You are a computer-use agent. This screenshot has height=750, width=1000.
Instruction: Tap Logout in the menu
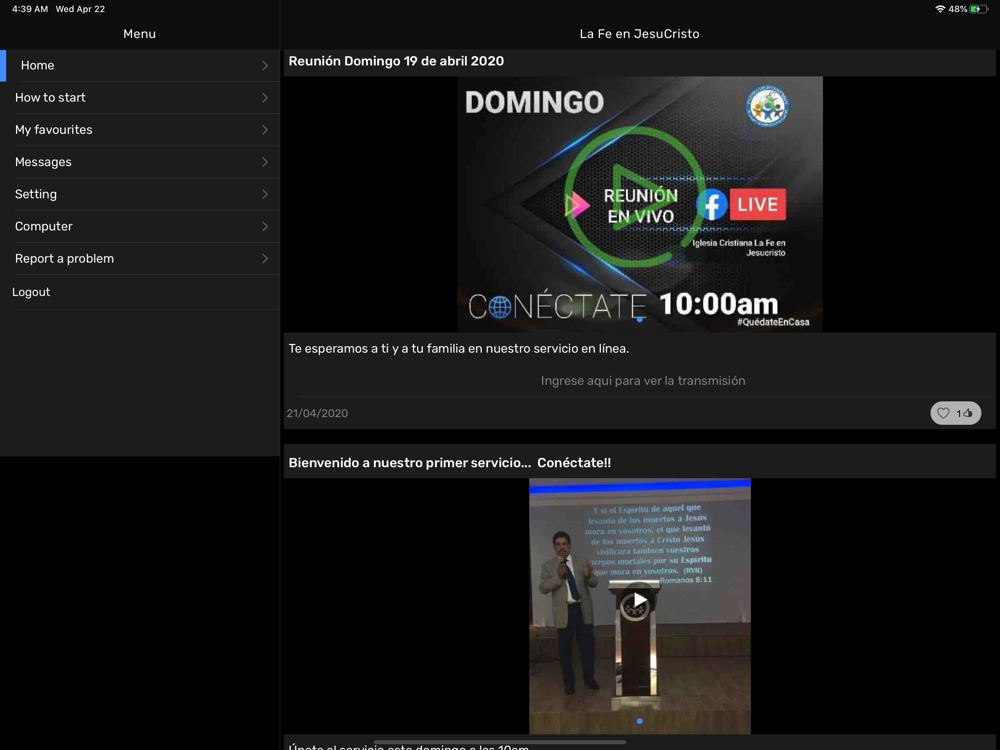coord(140,292)
